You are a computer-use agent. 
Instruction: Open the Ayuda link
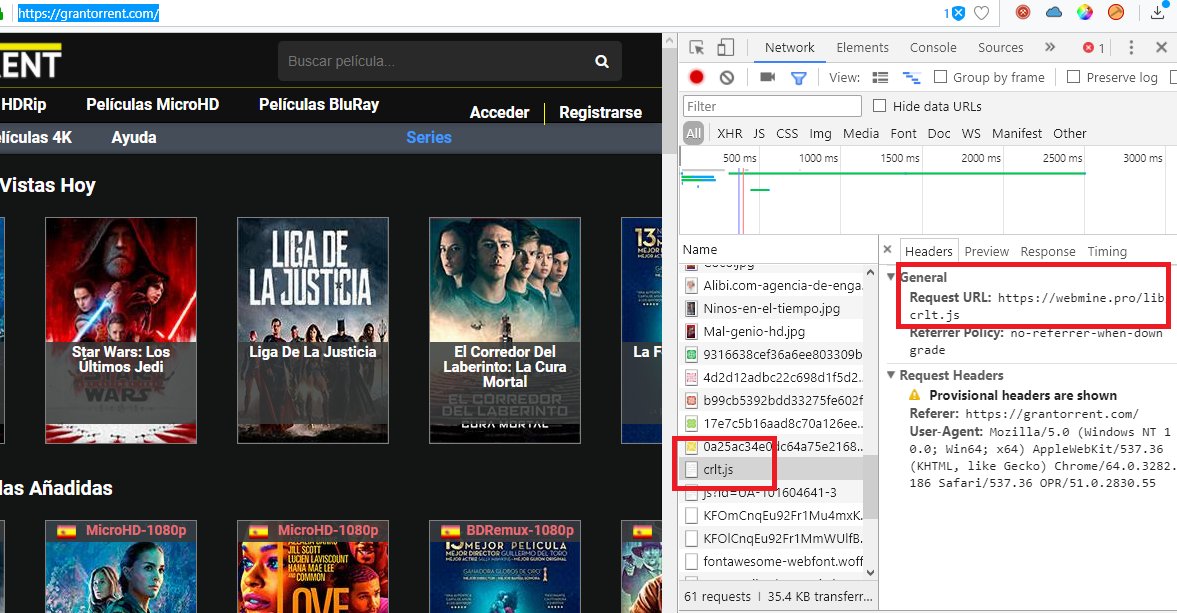click(x=134, y=137)
